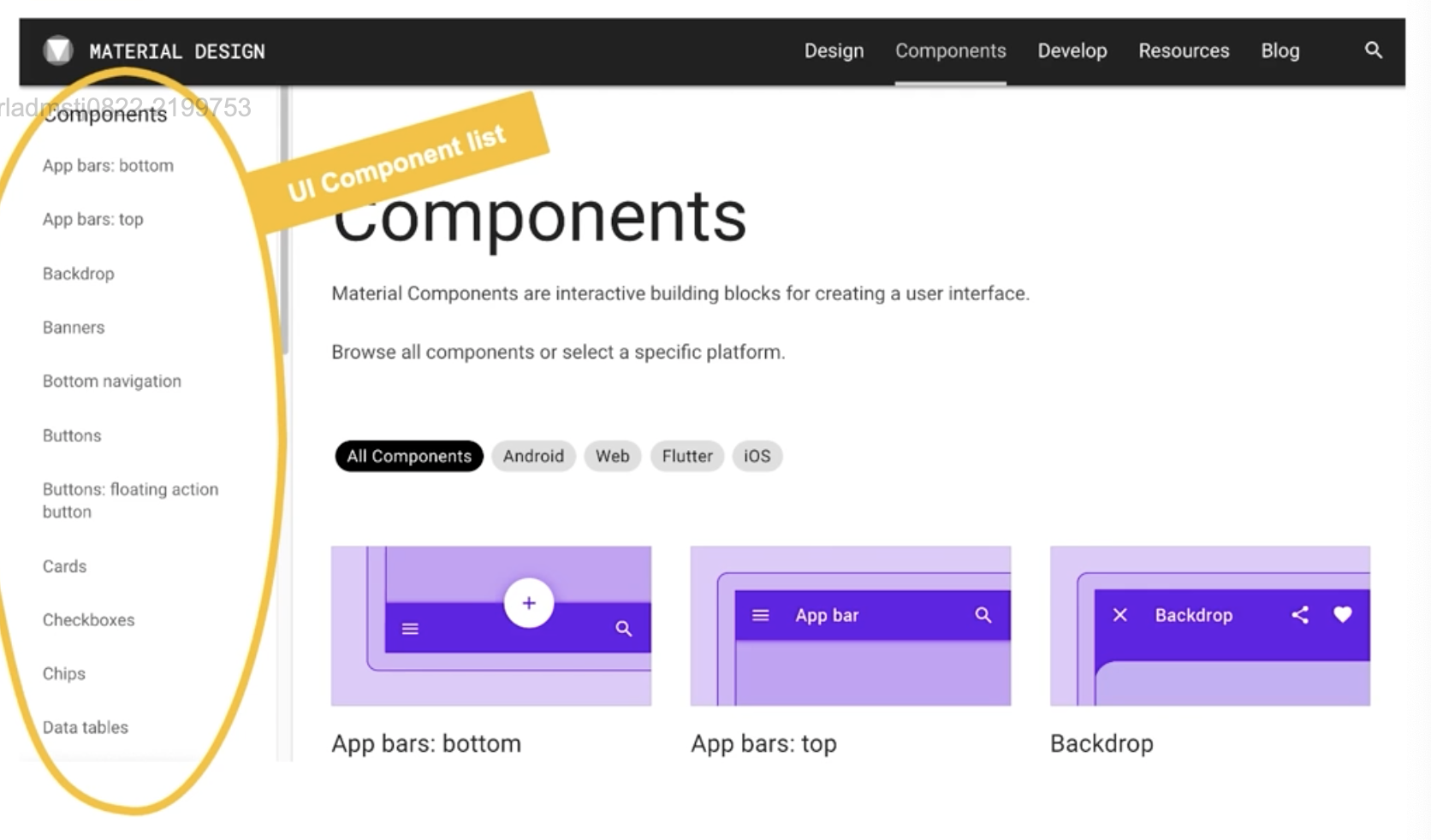Open the Backdrop thumbnail image

(1210, 626)
